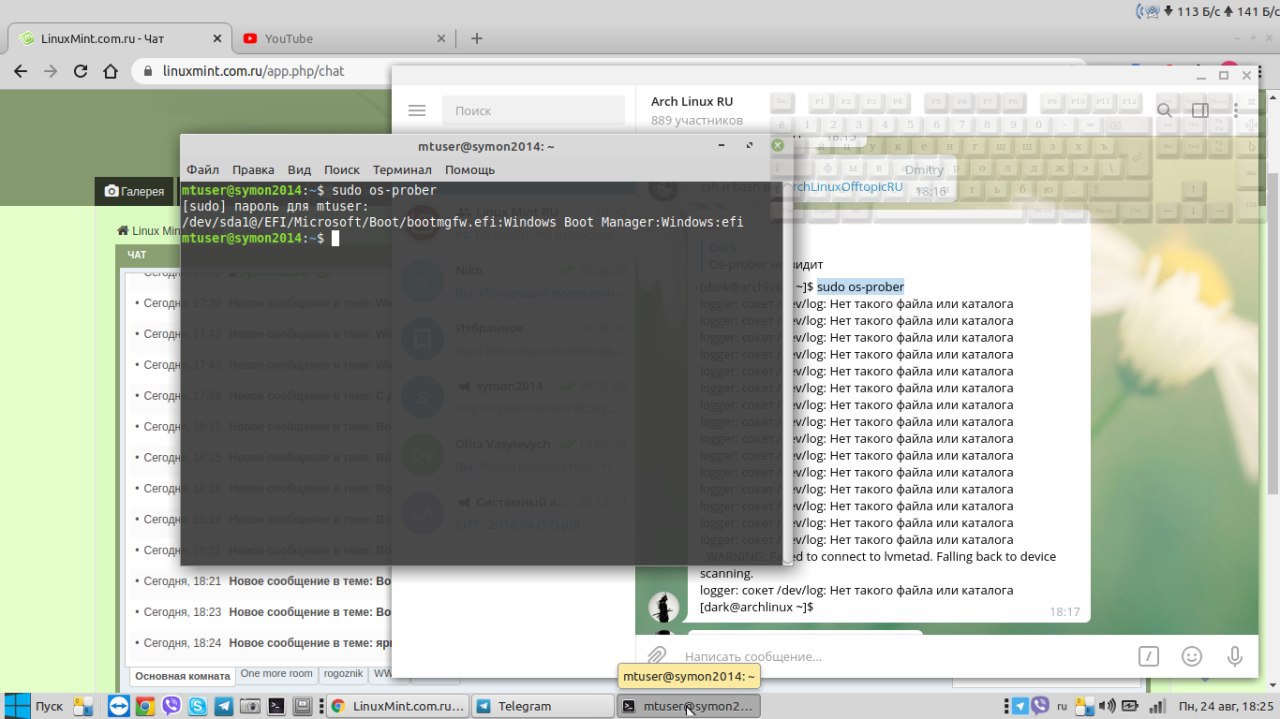
Task: Click the workspace switcher icon next to Пуск
Action: [x=83, y=706]
